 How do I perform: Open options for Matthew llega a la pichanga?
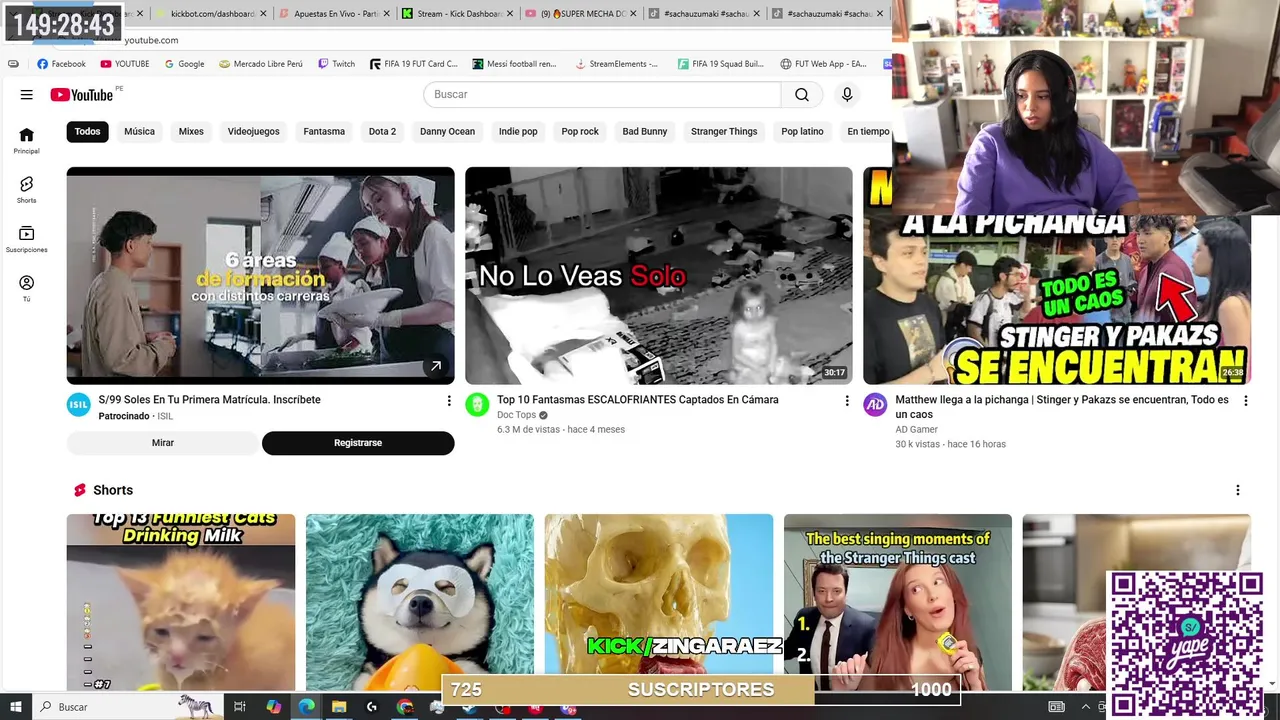point(1245,400)
